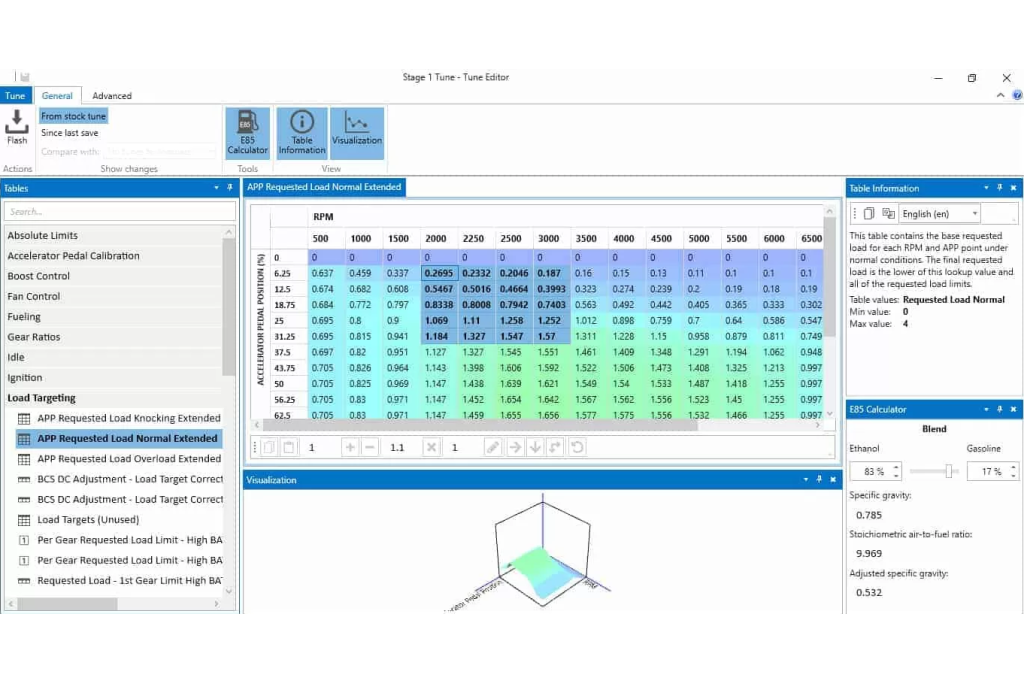Click the paste icon in table toolbar
The width and height of the screenshot is (1024, 683).
click(288, 447)
